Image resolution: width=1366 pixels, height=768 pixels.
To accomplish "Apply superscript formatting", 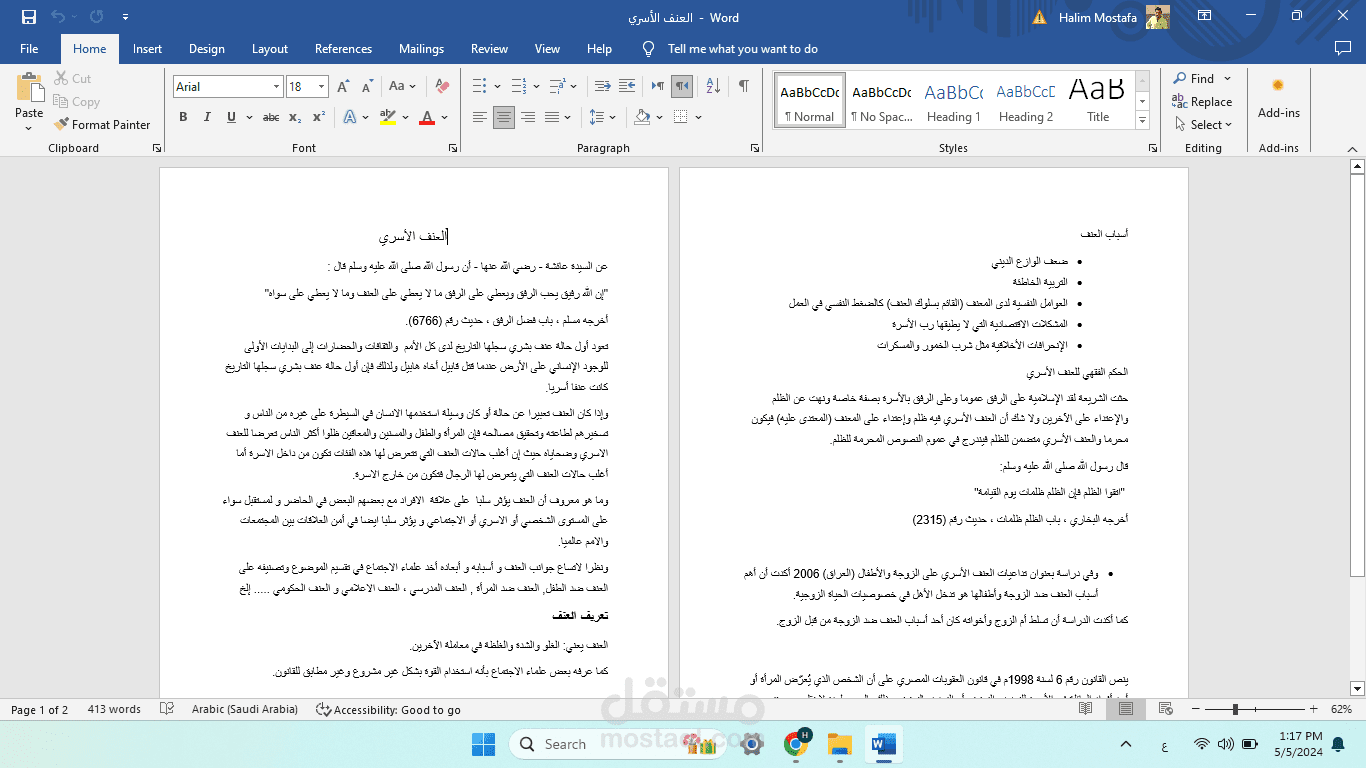I will 318,117.
